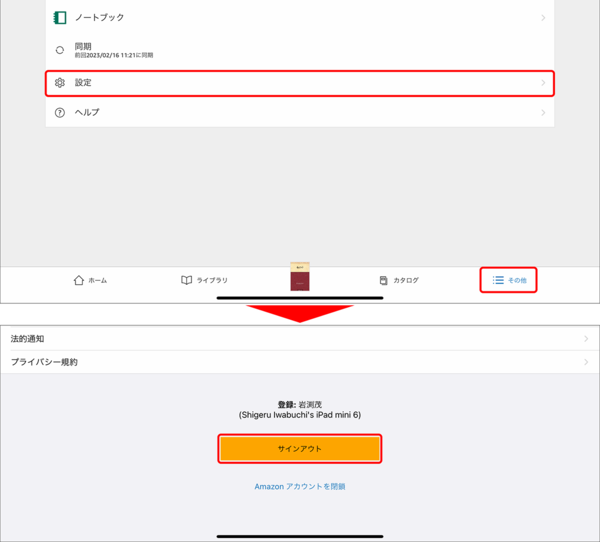Open the 法的通知 row chevron

(x=586, y=339)
